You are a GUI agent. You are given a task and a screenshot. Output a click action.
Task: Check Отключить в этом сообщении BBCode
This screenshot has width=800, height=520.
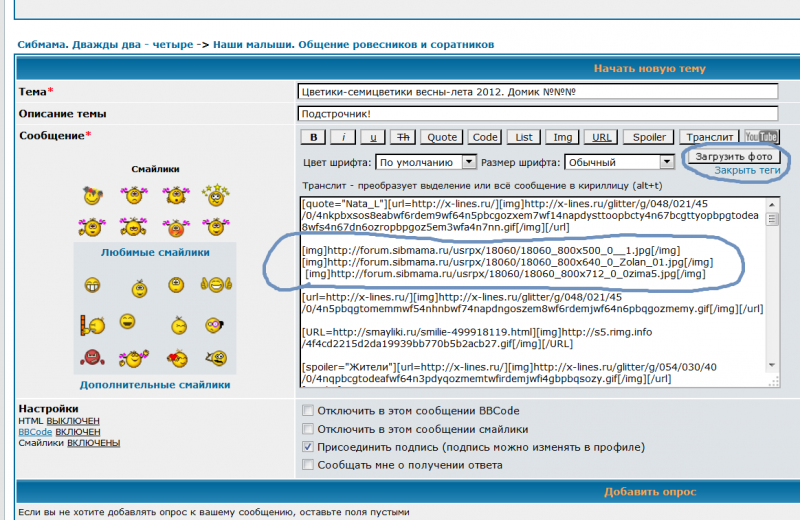[308, 411]
